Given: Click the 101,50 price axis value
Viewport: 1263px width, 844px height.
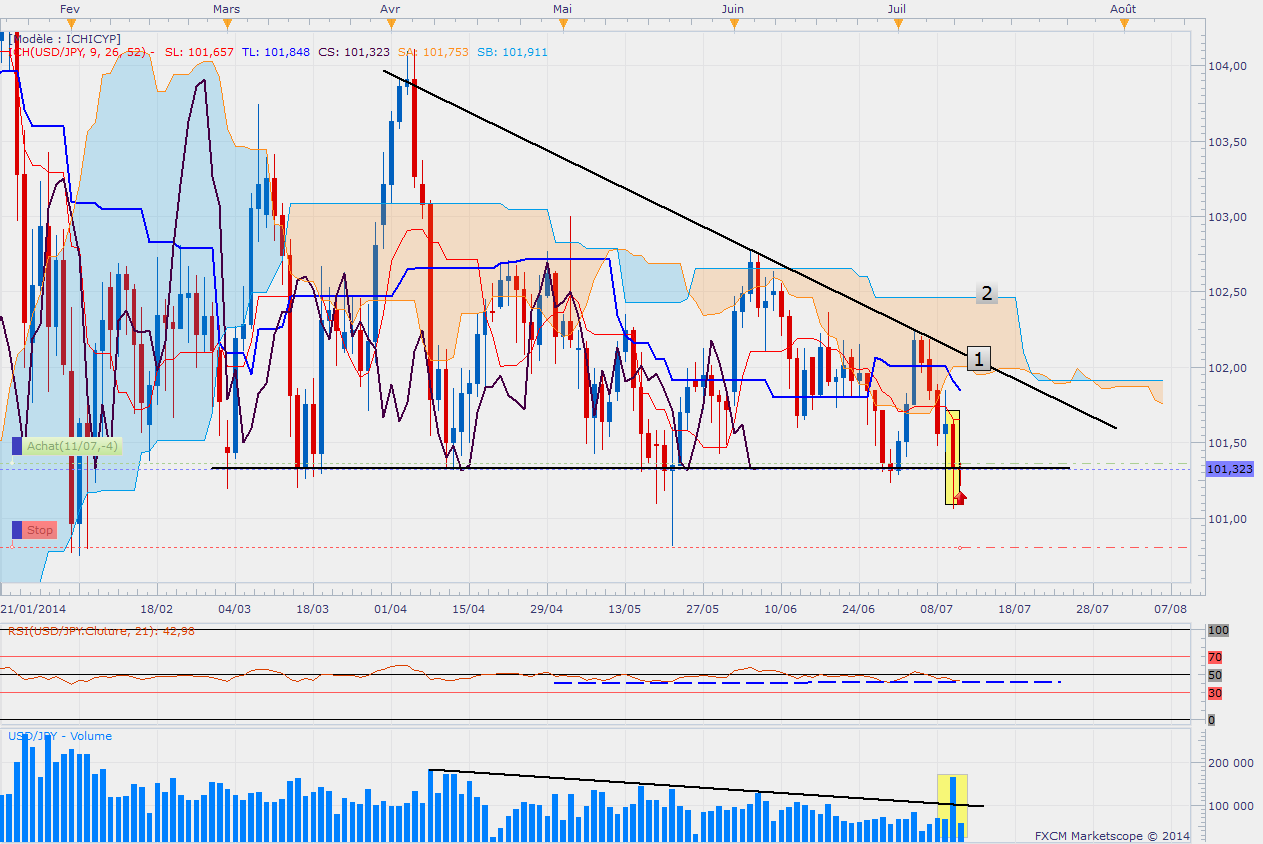Looking at the screenshot, I should tap(1229, 443).
